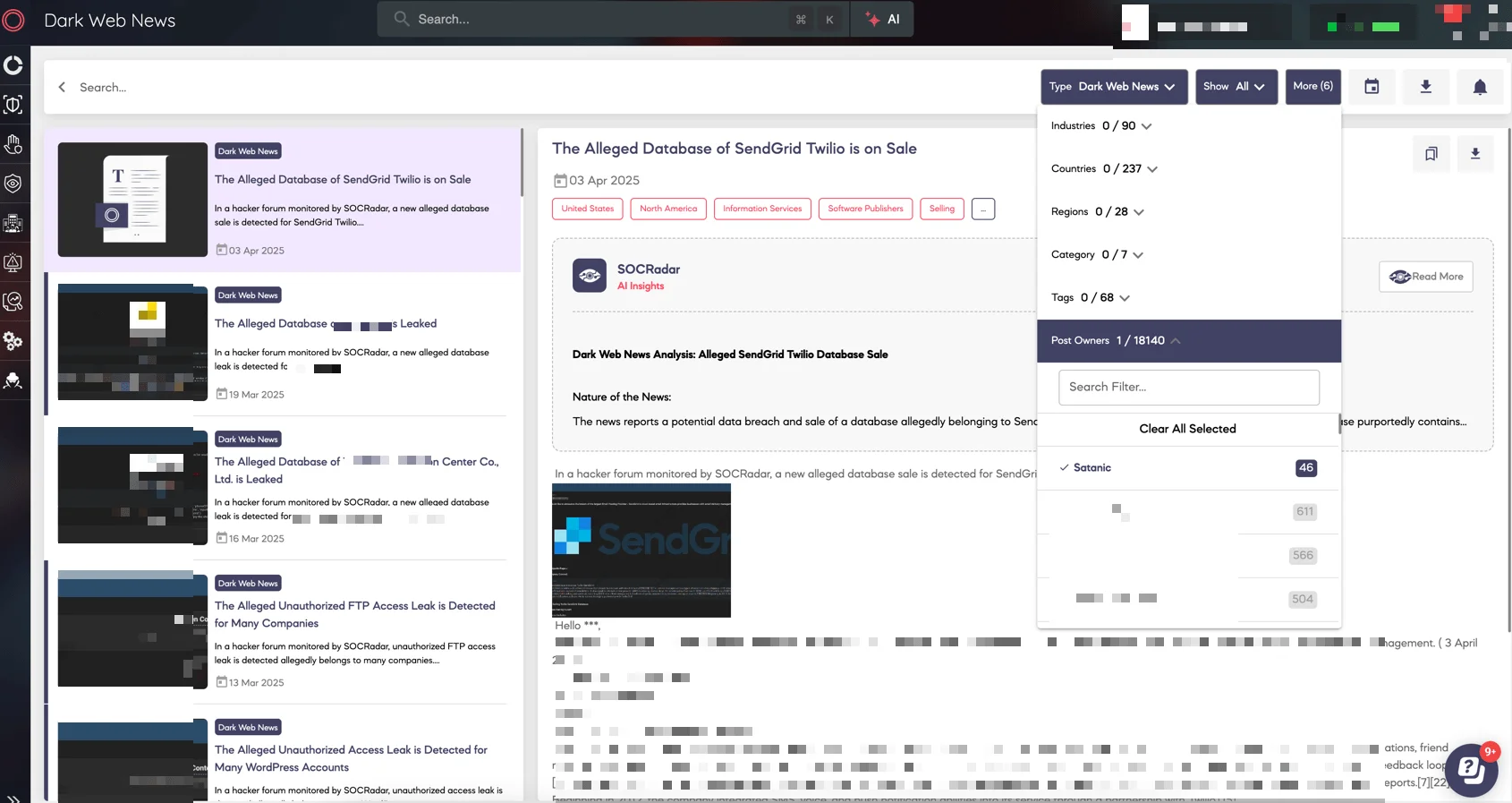The height and width of the screenshot is (803, 1512).
Task: Click the toolbar download icon
Action: tap(1426, 87)
